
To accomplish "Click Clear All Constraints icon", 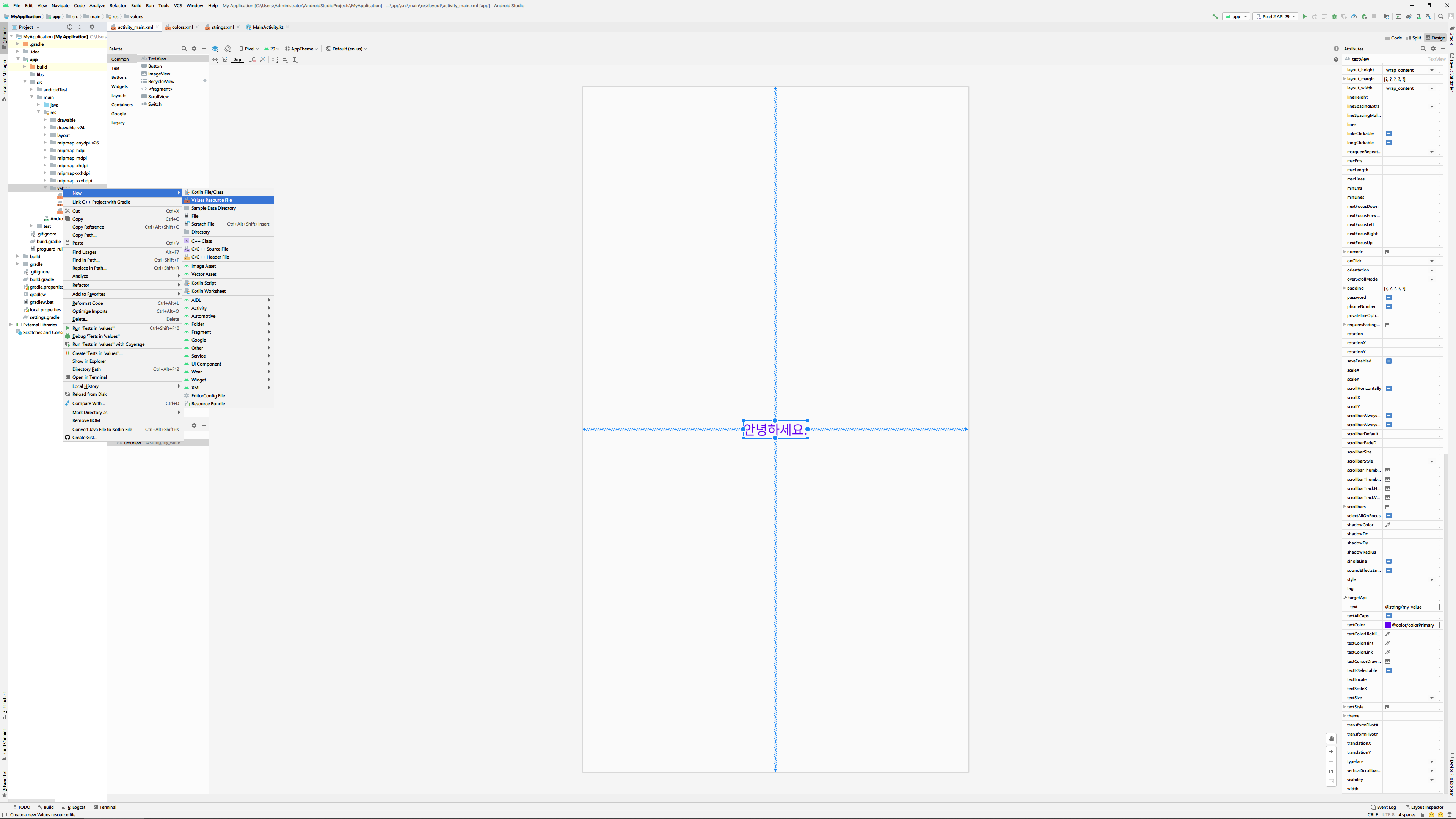I will click(253, 60).
